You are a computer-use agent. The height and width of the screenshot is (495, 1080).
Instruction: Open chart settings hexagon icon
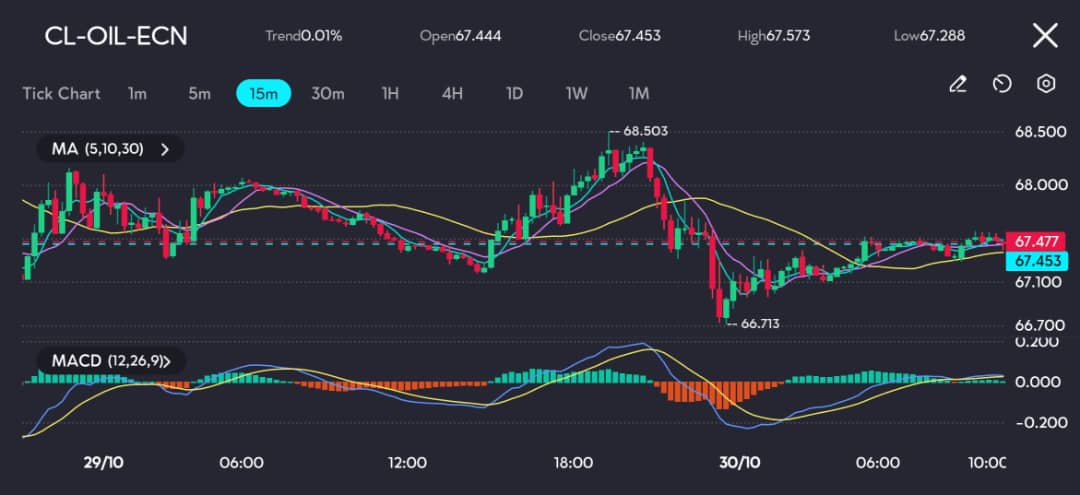pyautogui.click(x=1046, y=84)
